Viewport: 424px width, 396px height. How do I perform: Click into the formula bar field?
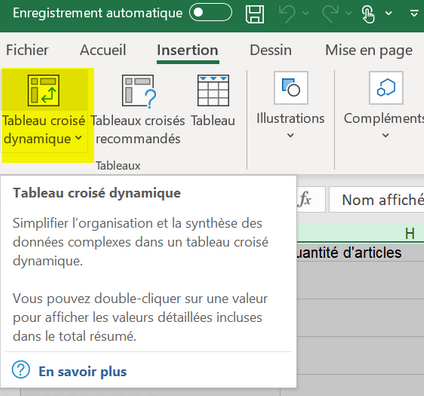377,199
